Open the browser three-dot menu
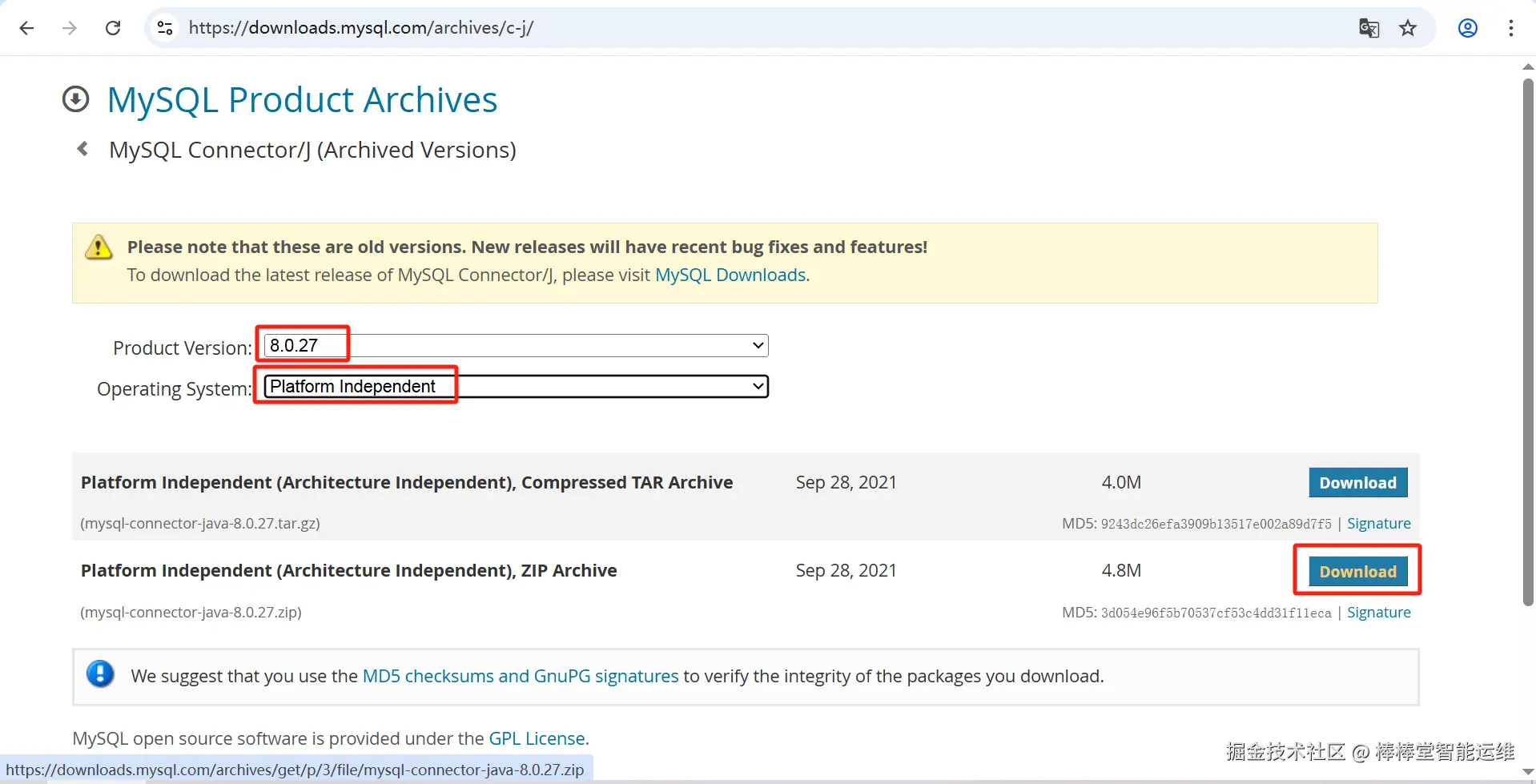 pos(1510,28)
